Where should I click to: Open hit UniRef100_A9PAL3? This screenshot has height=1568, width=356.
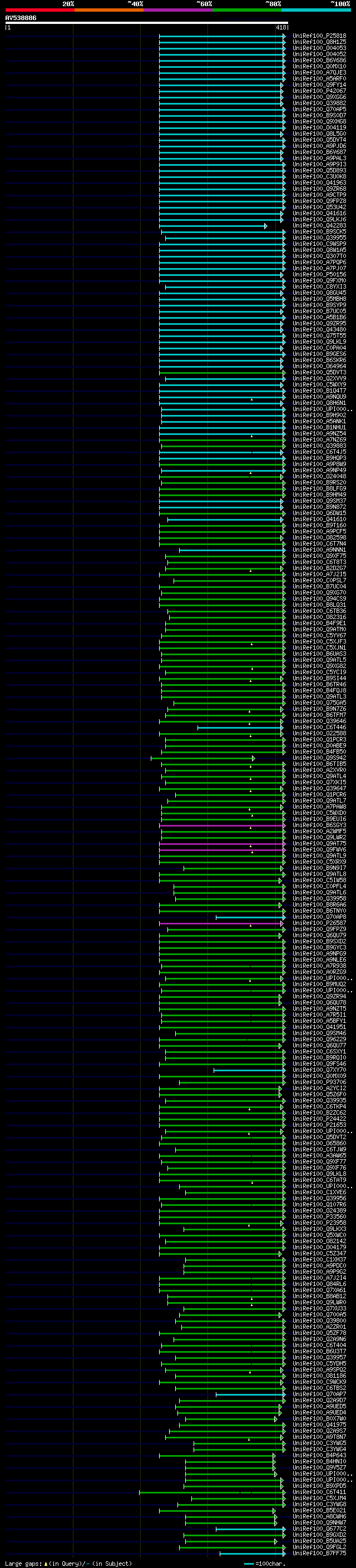click(x=319, y=159)
